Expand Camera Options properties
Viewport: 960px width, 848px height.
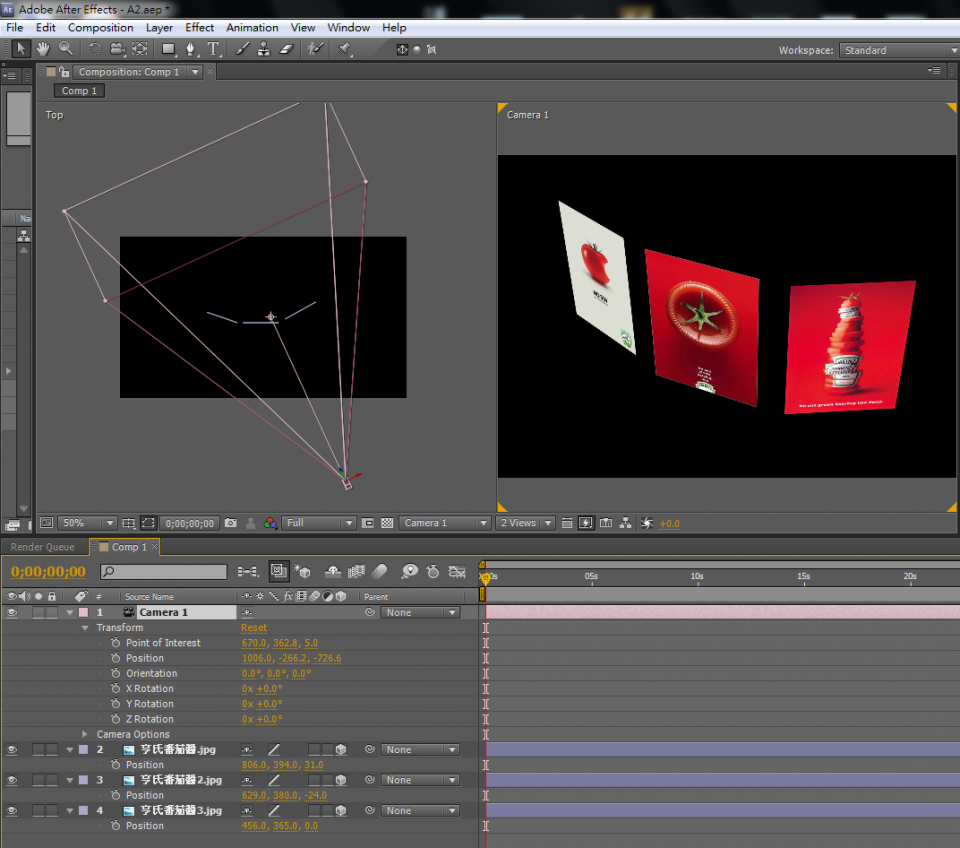pyautogui.click(x=85, y=734)
